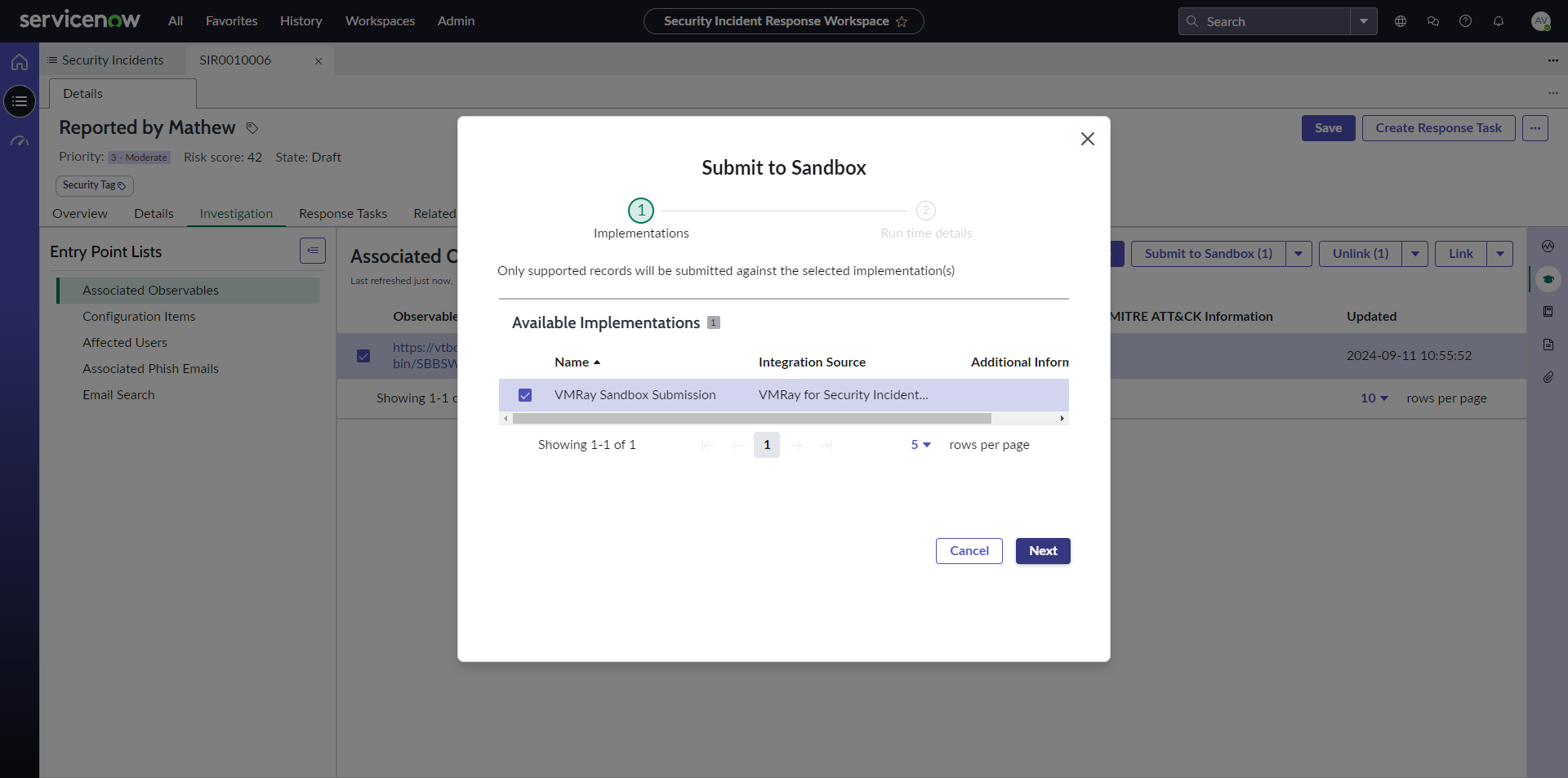Open the search scope dropdown arrow

tap(1363, 21)
